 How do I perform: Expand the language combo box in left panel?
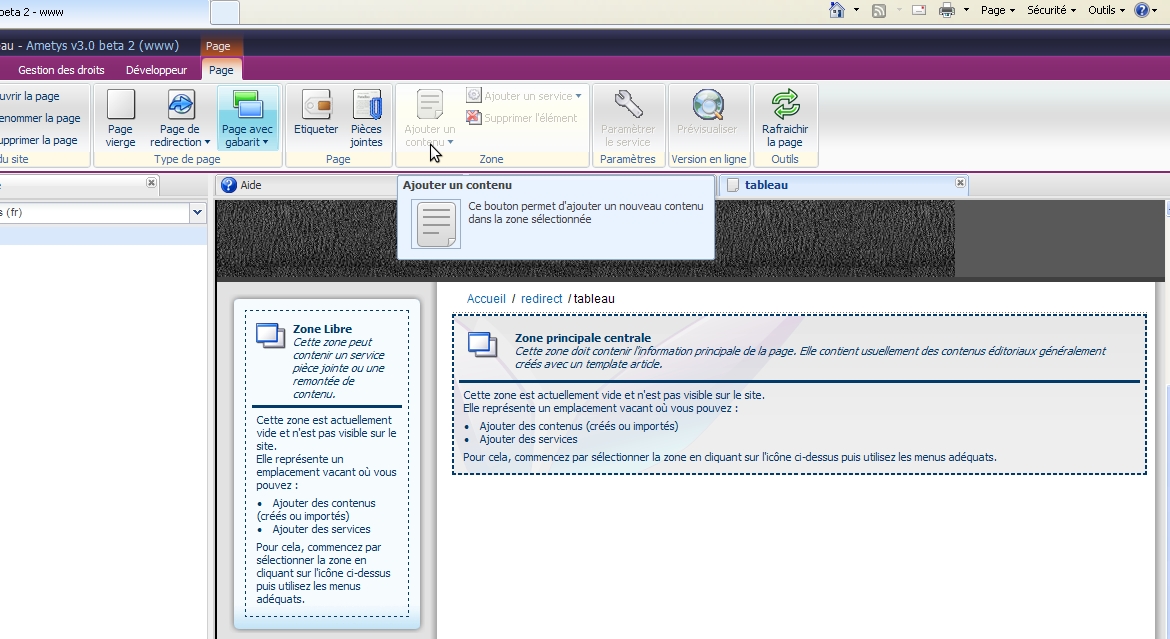tap(197, 212)
